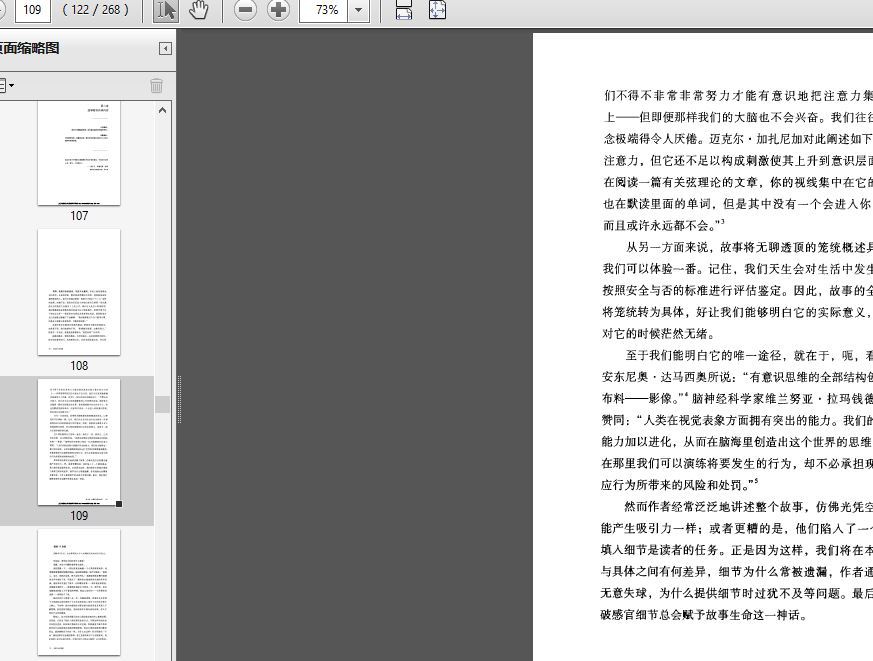Click the thumbnail panel scrollbar thumb
This screenshot has height=661, width=873.
coord(163,404)
